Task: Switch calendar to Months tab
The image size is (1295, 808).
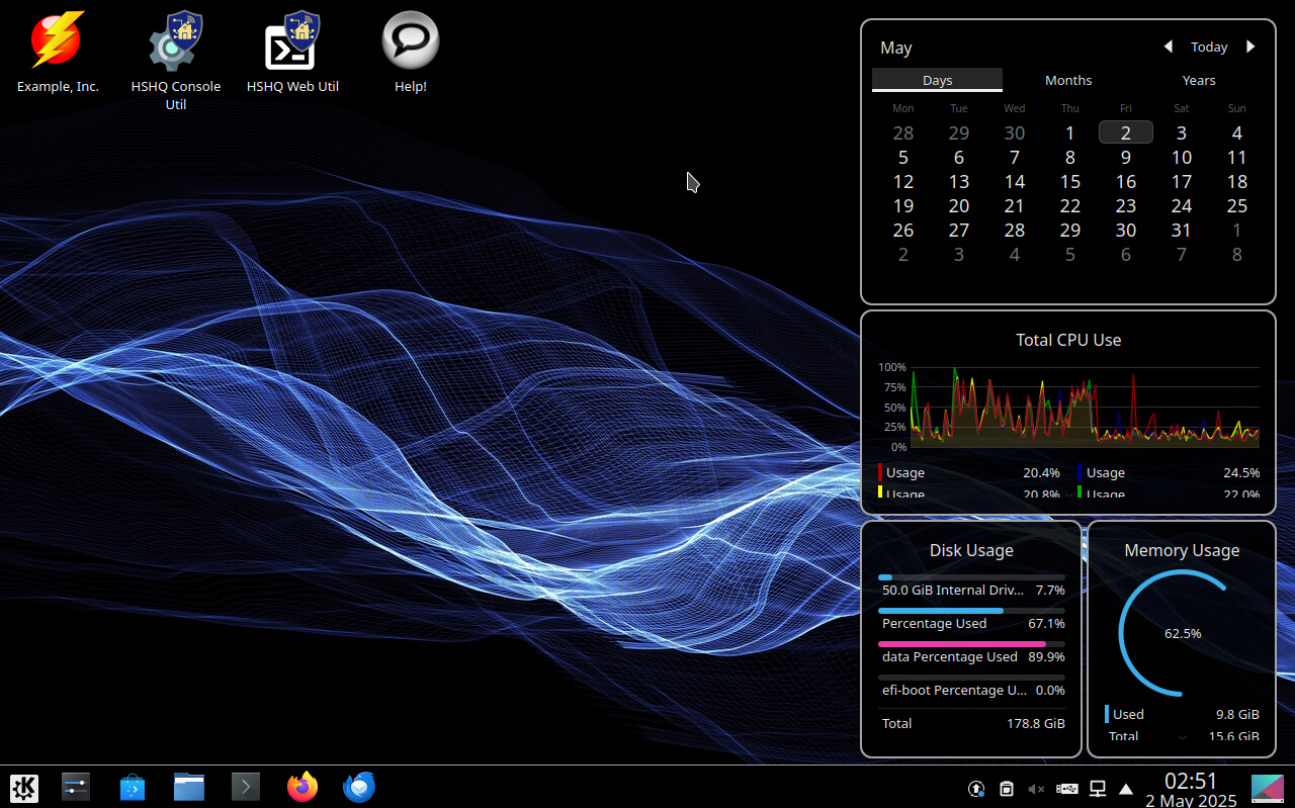Action: point(1068,80)
